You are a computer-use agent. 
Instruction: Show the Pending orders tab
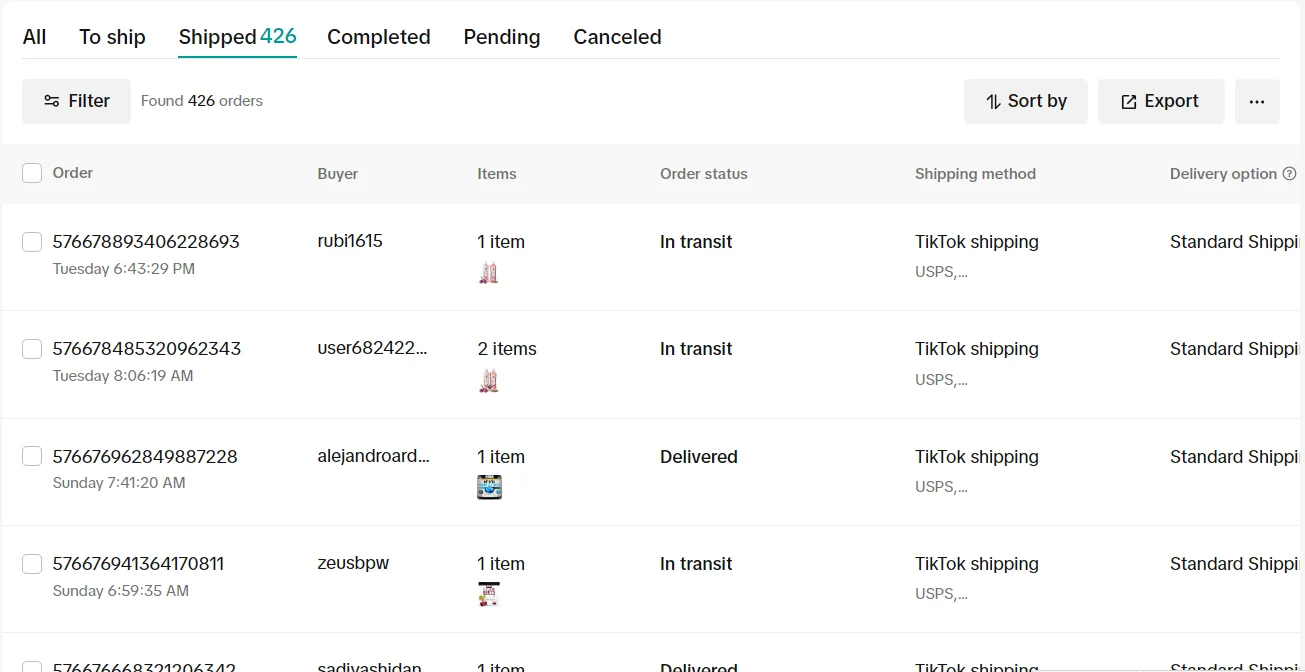(501, 37)
